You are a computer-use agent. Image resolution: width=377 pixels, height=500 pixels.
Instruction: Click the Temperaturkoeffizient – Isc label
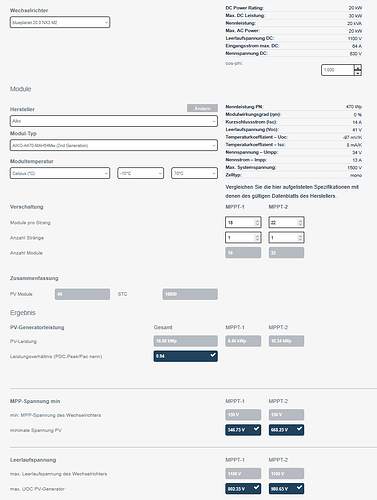(256, 145)
